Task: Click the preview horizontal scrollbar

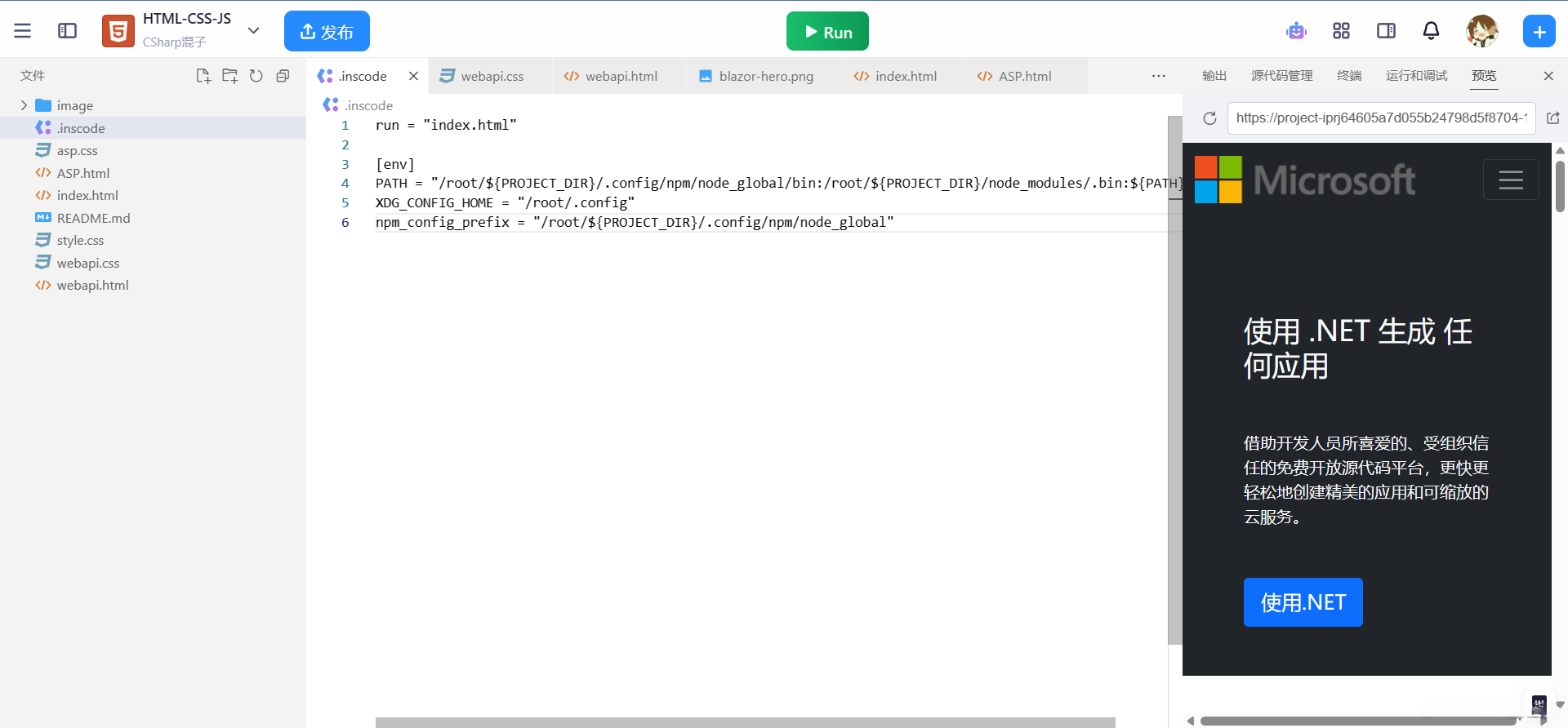Action: point(1358,721)
